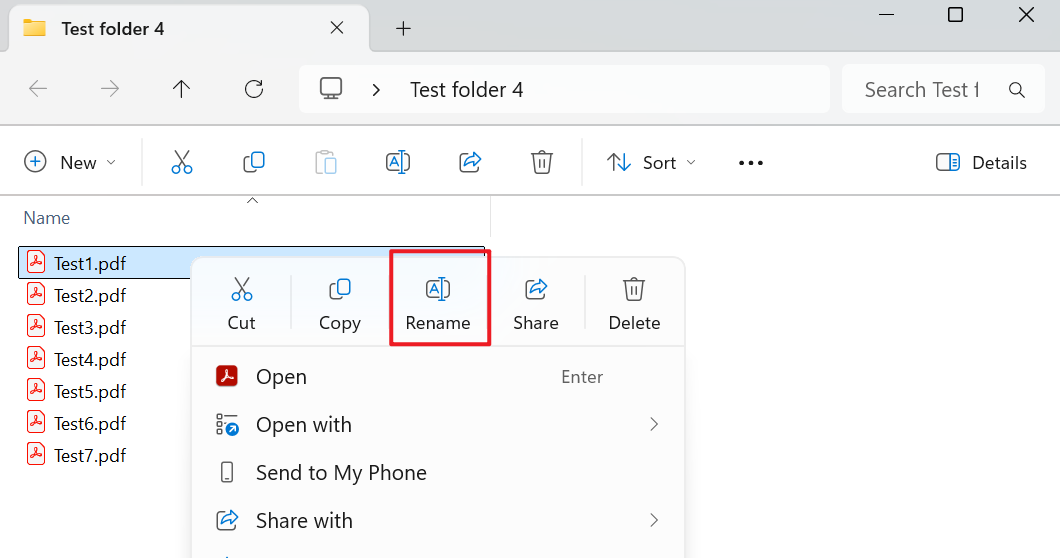Image resolution: width=1060 pixels, height=558 pixels.
Task: Choose Cut in the context menu
Action: coord(241,304)
